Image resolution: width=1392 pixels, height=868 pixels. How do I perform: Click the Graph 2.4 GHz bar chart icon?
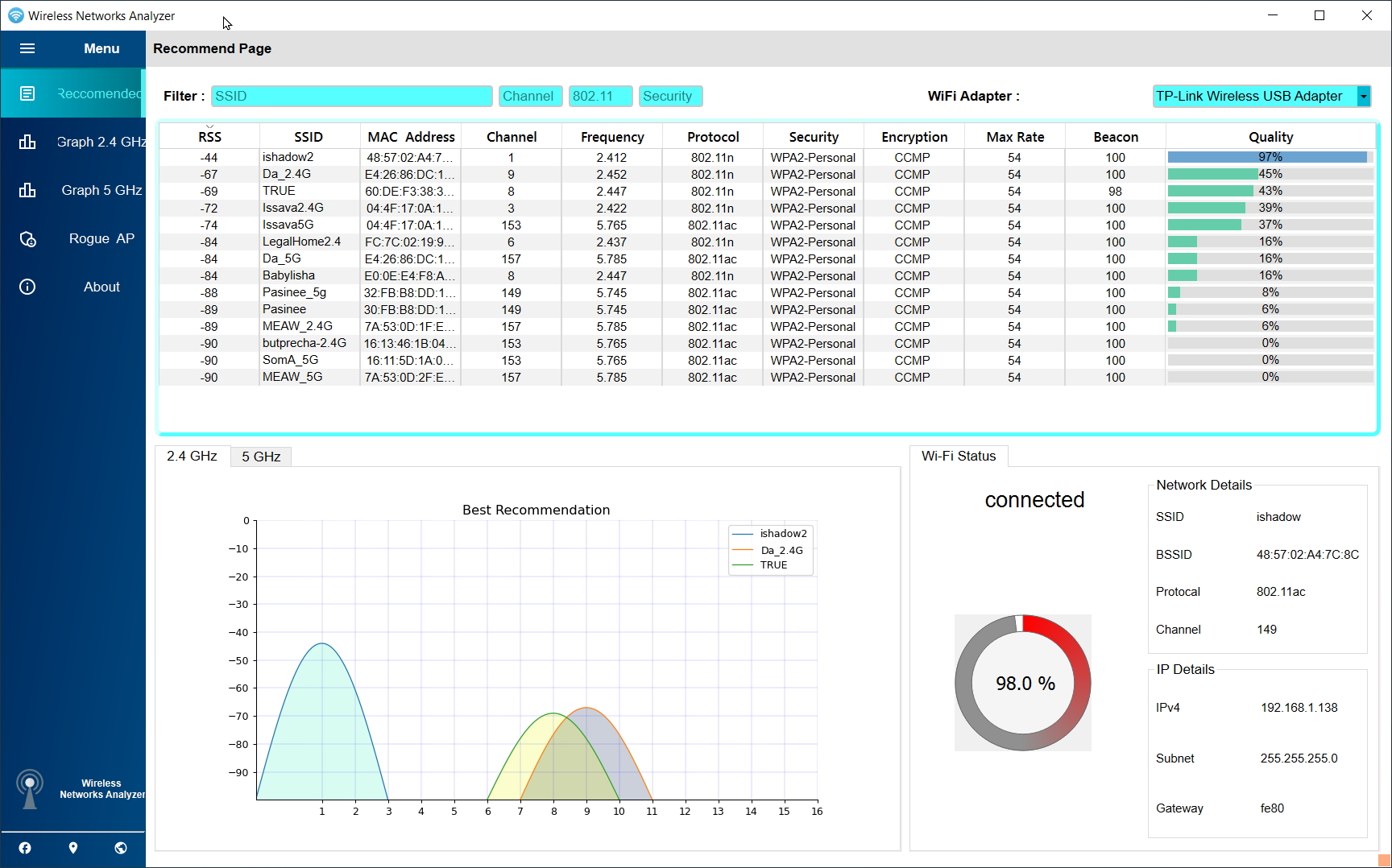pyautogui.click(x=27, y=142)
